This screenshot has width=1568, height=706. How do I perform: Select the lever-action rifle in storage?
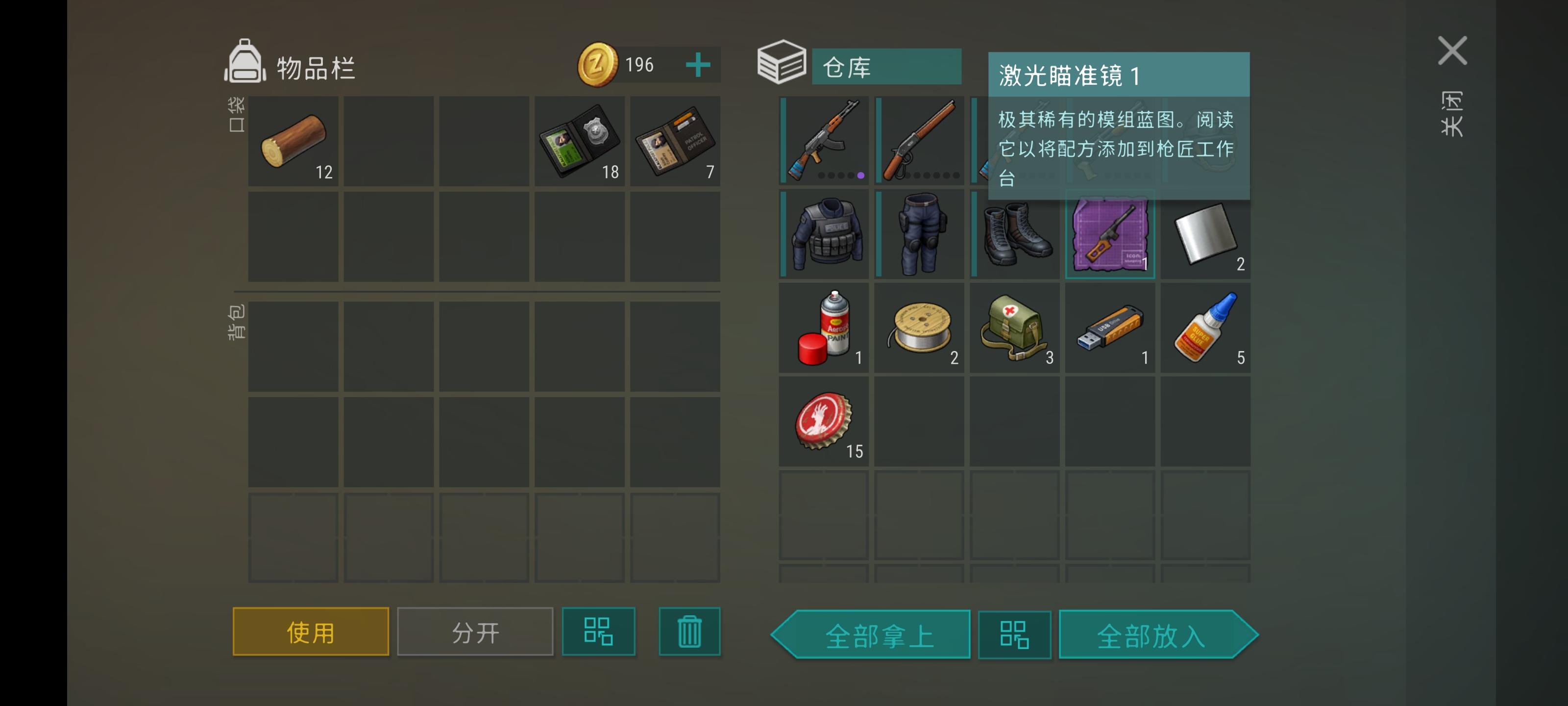click(x=919, y=141)
